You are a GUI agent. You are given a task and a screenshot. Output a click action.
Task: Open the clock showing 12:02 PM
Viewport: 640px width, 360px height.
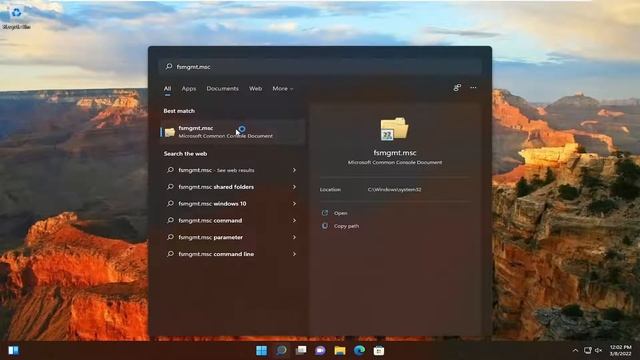tap(620, 350)
